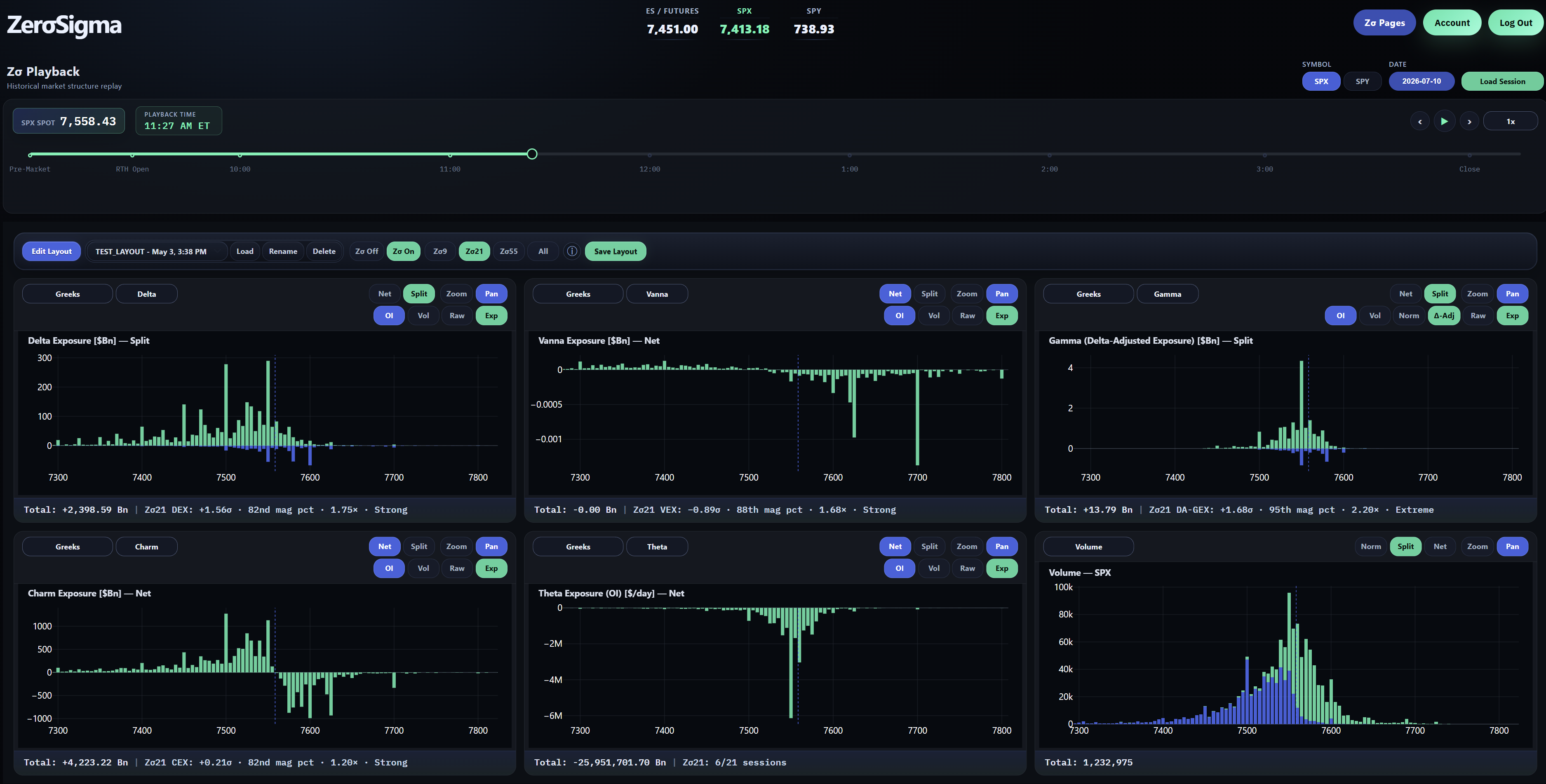This screenshot has width=1546, height=784.
Task: Open the Vanna metric dropdown
Action: pyautogui.click(x=657, y=294)
